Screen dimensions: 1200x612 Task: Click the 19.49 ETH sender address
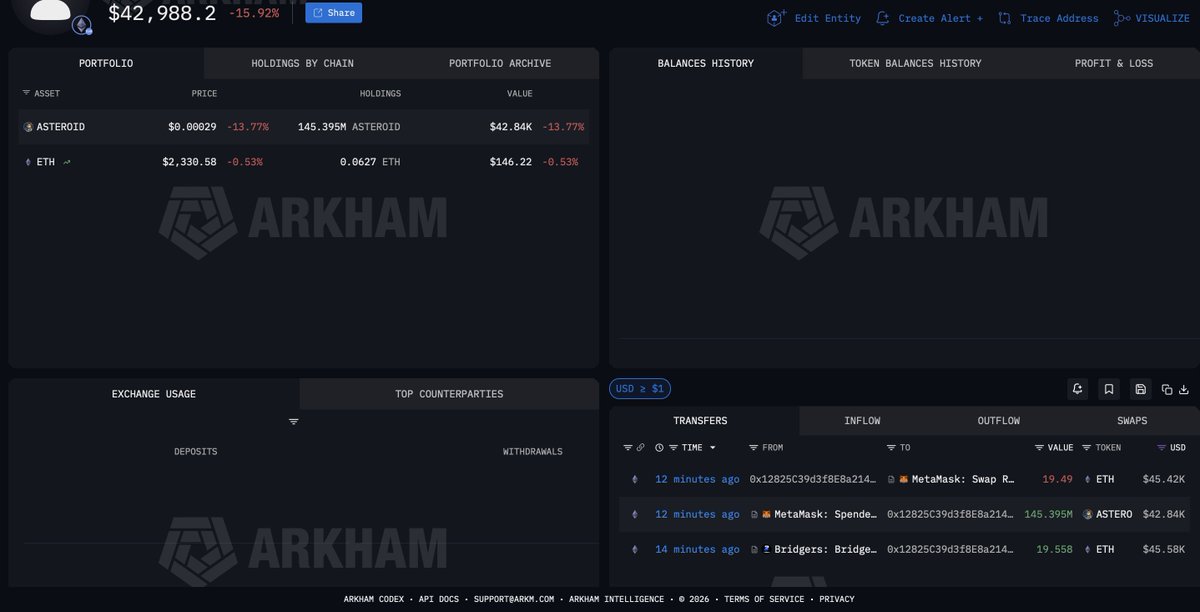(813, 480)
